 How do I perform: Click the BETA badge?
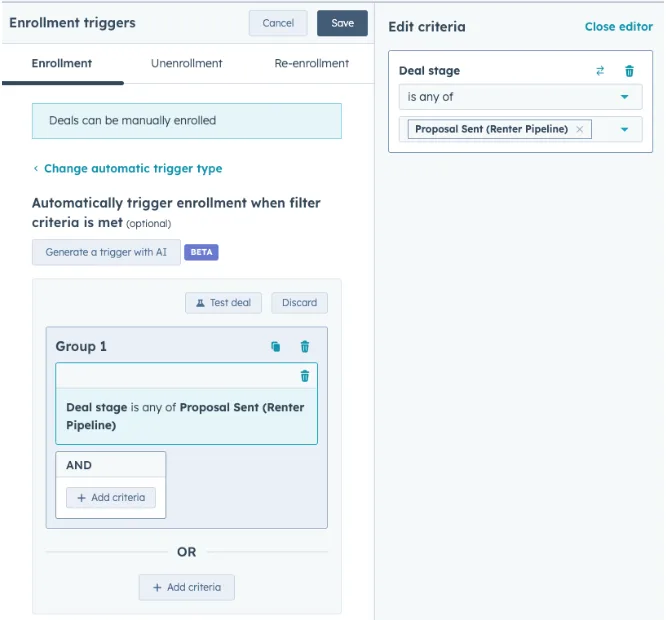pyautogui.click(x=201, y=252)
